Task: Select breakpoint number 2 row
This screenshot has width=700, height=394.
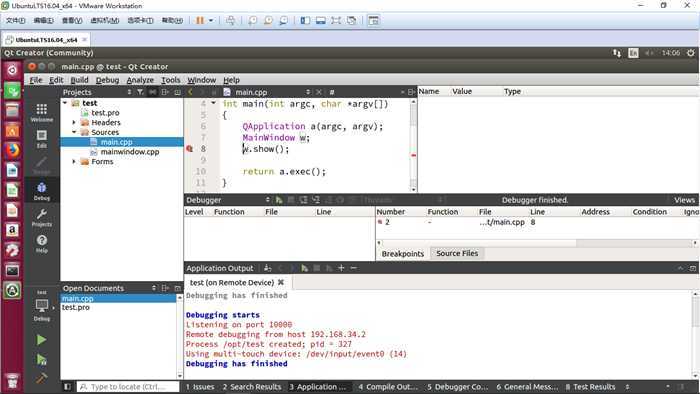Action: point(538,222)
